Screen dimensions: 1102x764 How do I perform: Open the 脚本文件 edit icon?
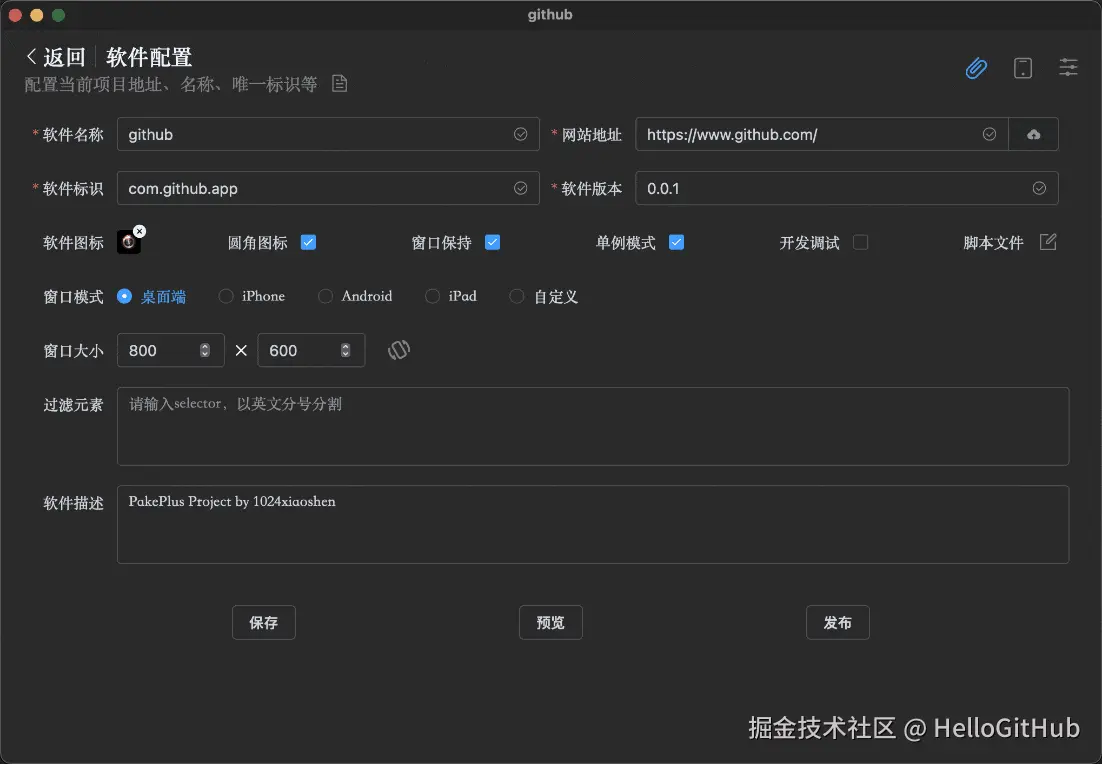1048,242
